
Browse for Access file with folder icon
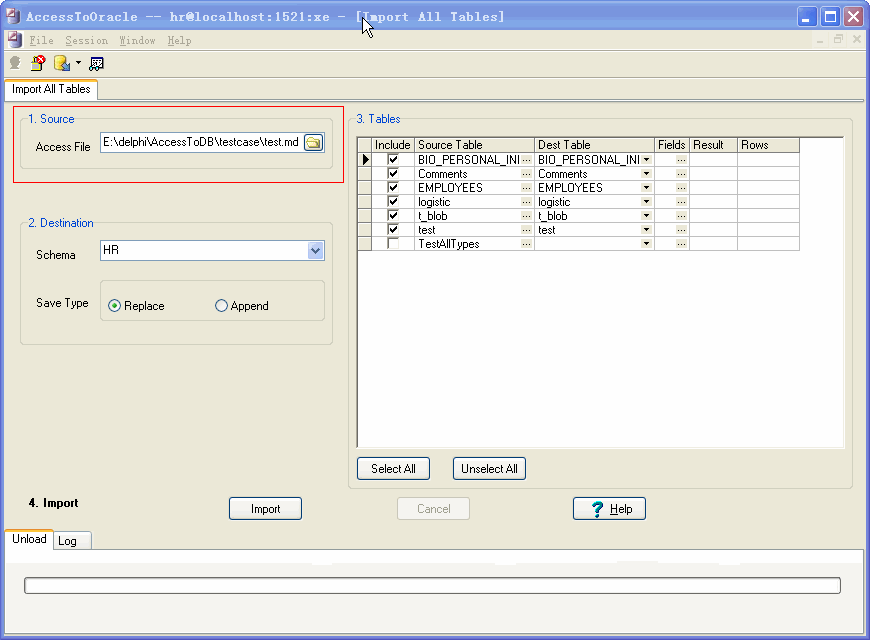313,143
